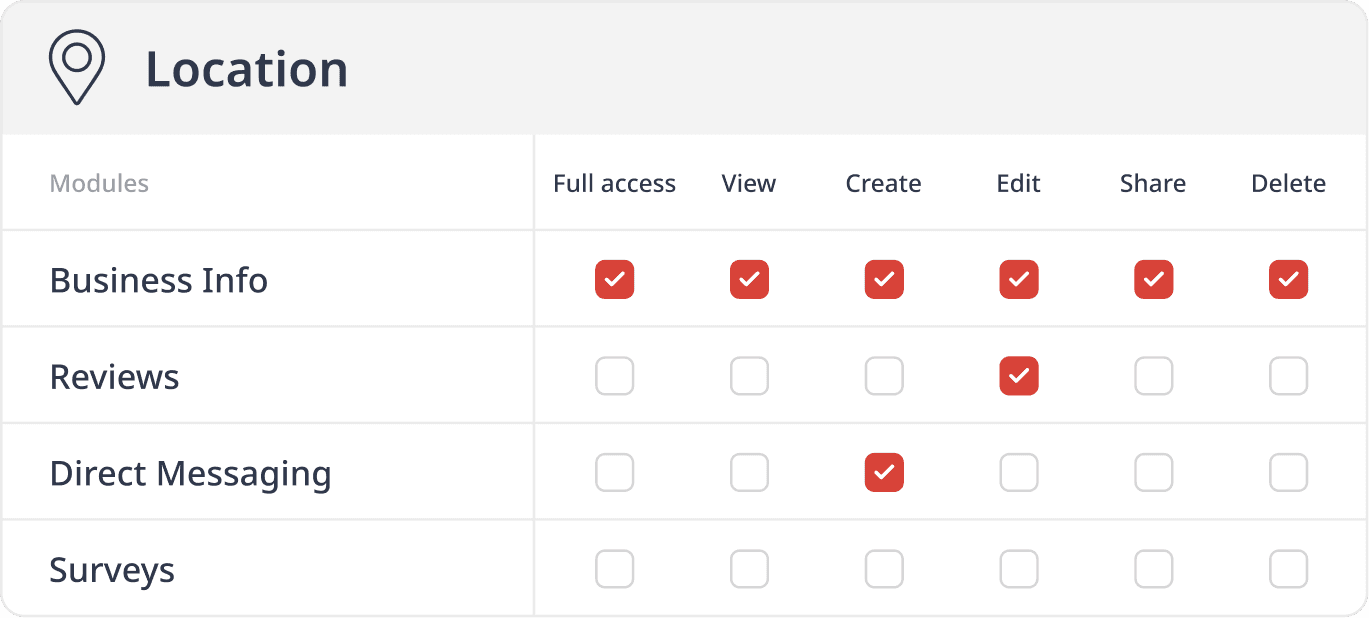Select the Business Info module row label

[159, 280]
